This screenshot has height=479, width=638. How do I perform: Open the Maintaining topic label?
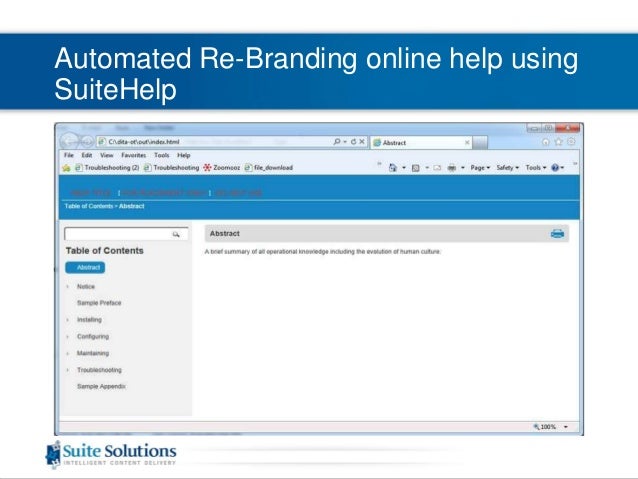(x=93, y=353)
